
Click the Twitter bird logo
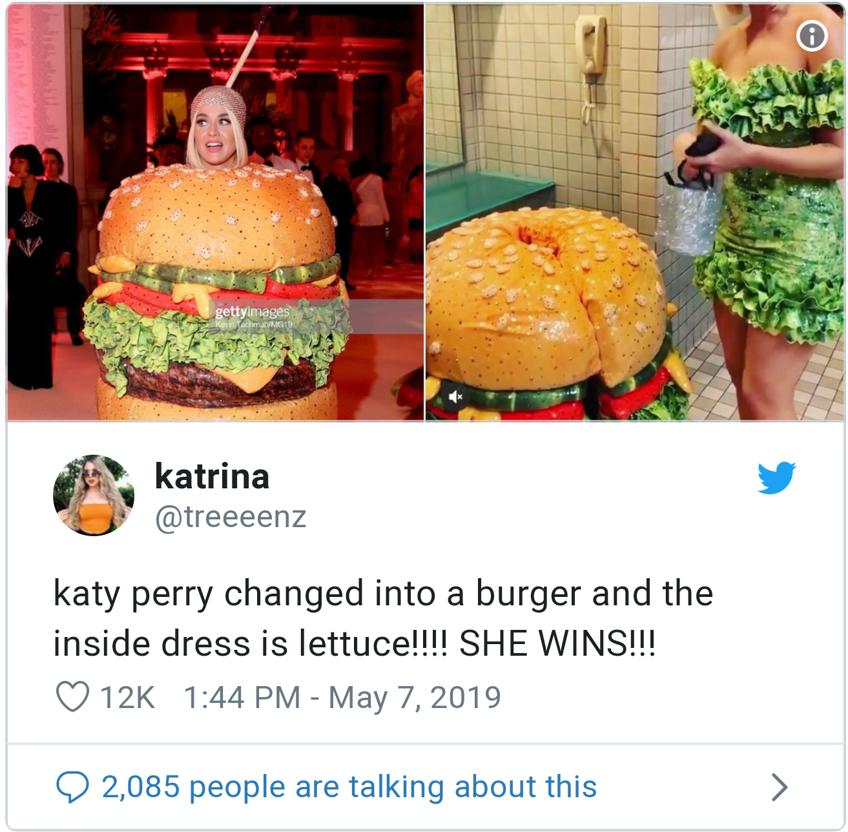[776, 478]
